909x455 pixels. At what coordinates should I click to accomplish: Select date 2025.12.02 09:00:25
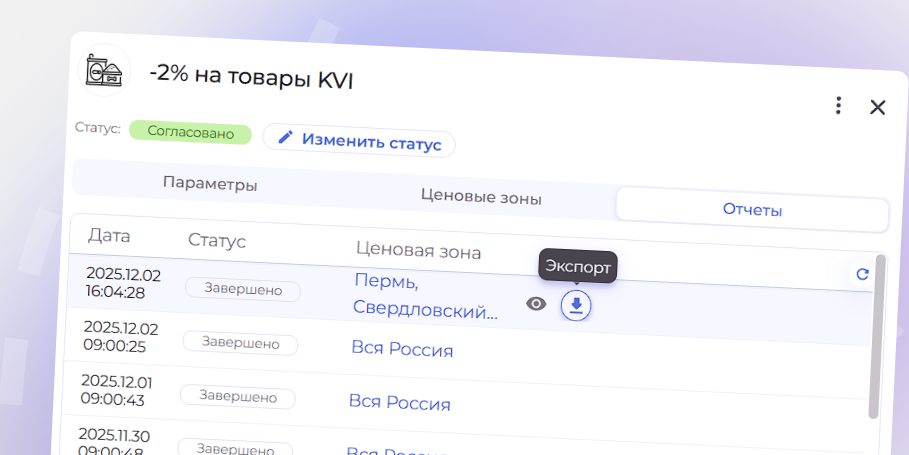click(121, 337)
